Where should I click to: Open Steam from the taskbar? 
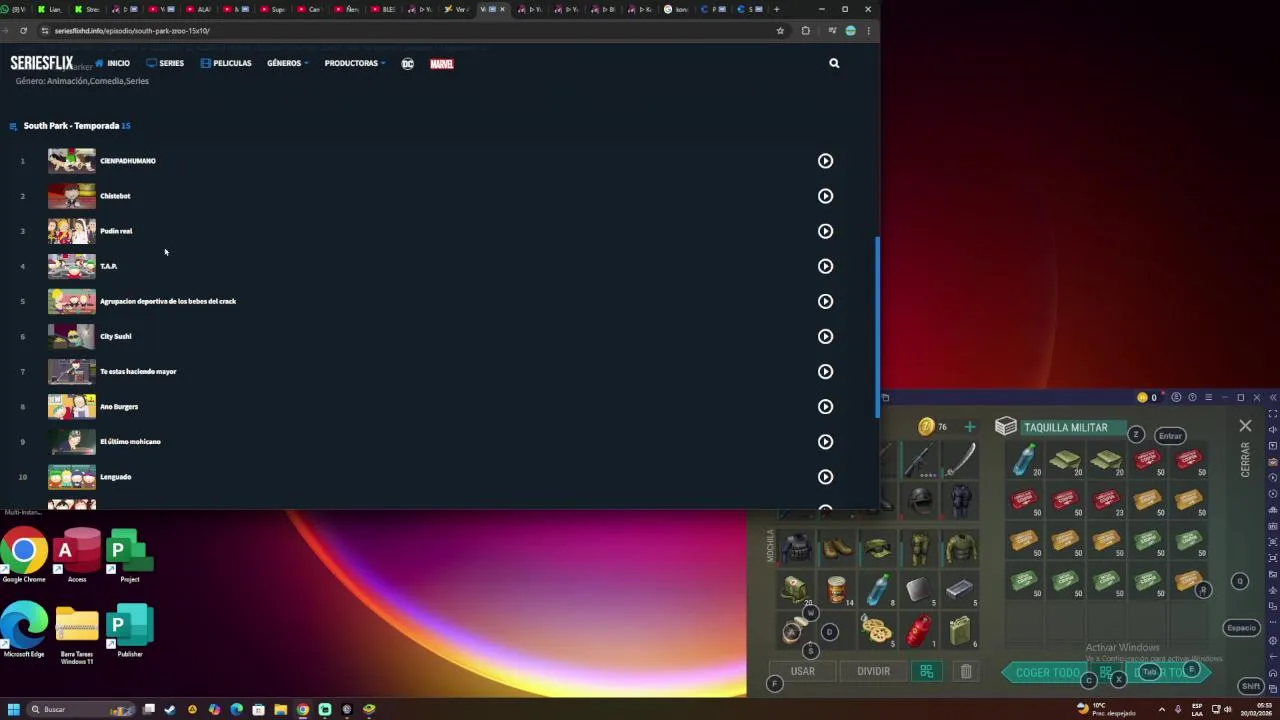coord(170,709)
